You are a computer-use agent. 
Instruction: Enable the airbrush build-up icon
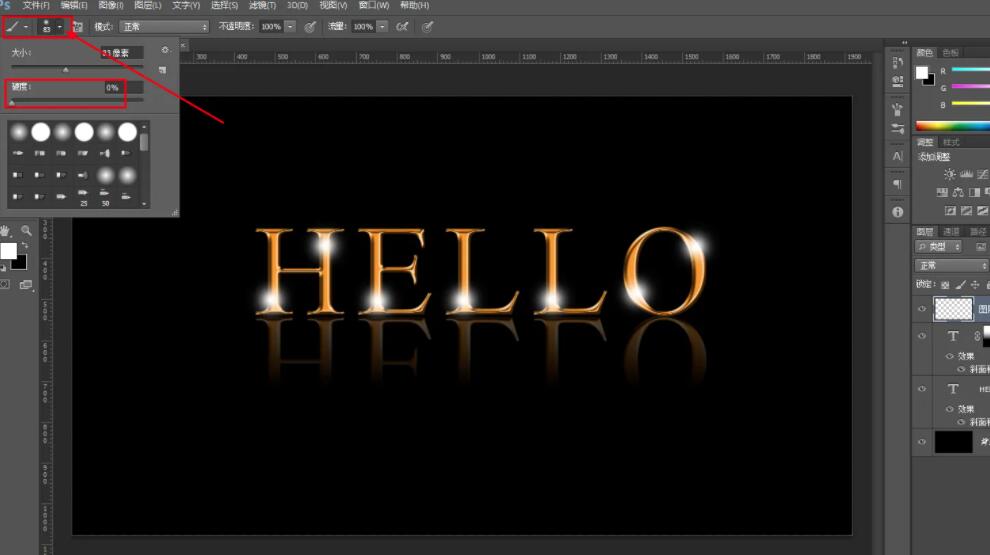click(x=402, y=27)
